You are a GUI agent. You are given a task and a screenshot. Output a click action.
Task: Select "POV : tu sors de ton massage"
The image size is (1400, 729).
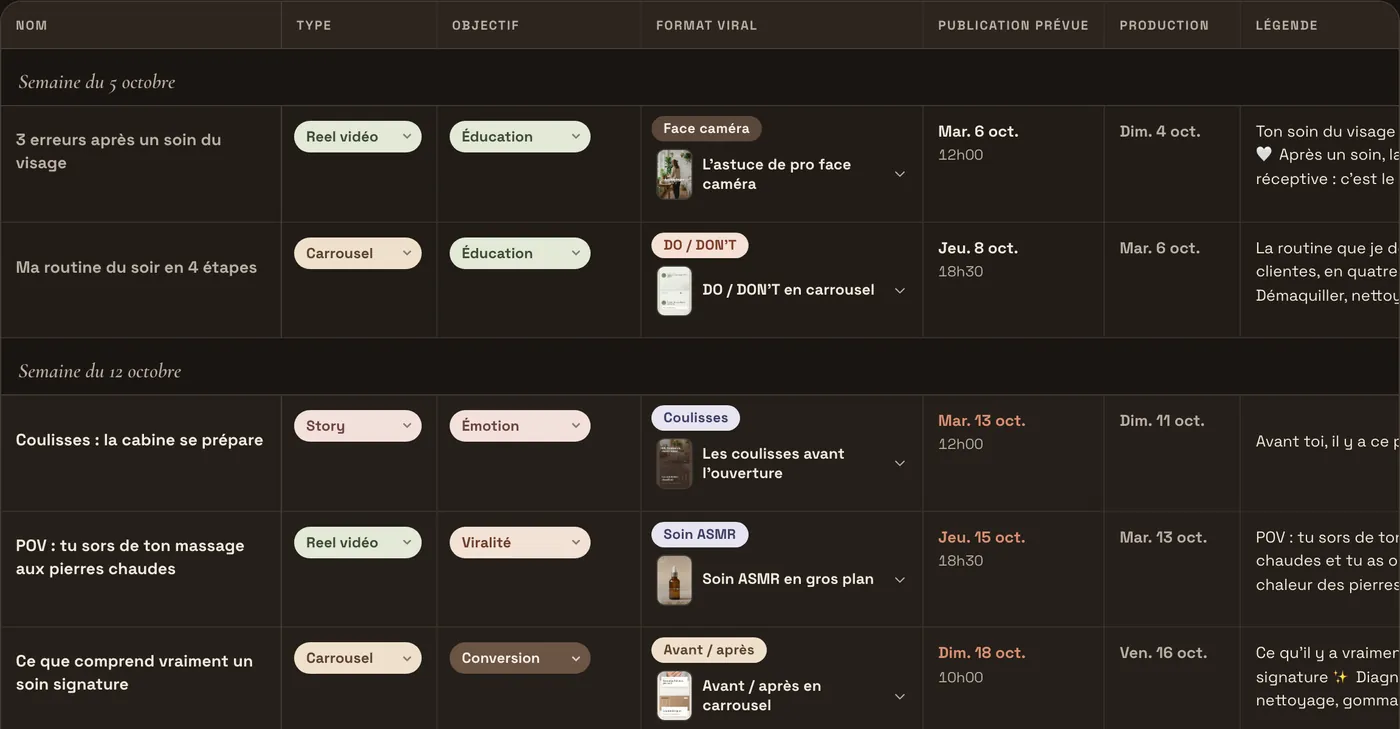coord(130,557)
